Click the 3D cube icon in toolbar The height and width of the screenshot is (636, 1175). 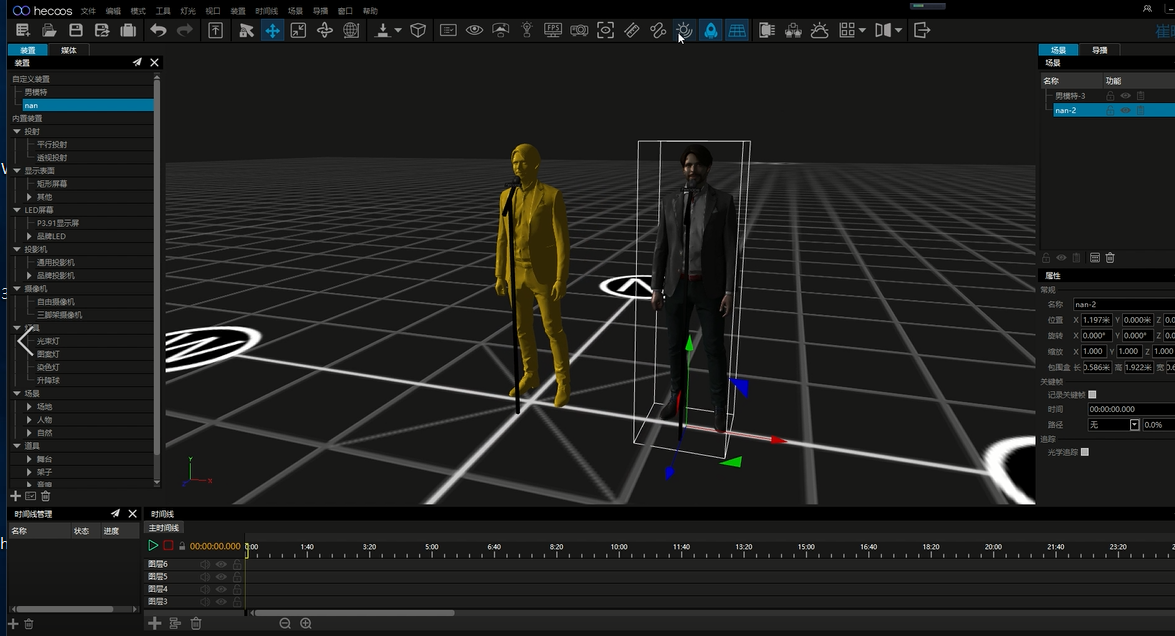pyautogui.click(x=418, y=30)
